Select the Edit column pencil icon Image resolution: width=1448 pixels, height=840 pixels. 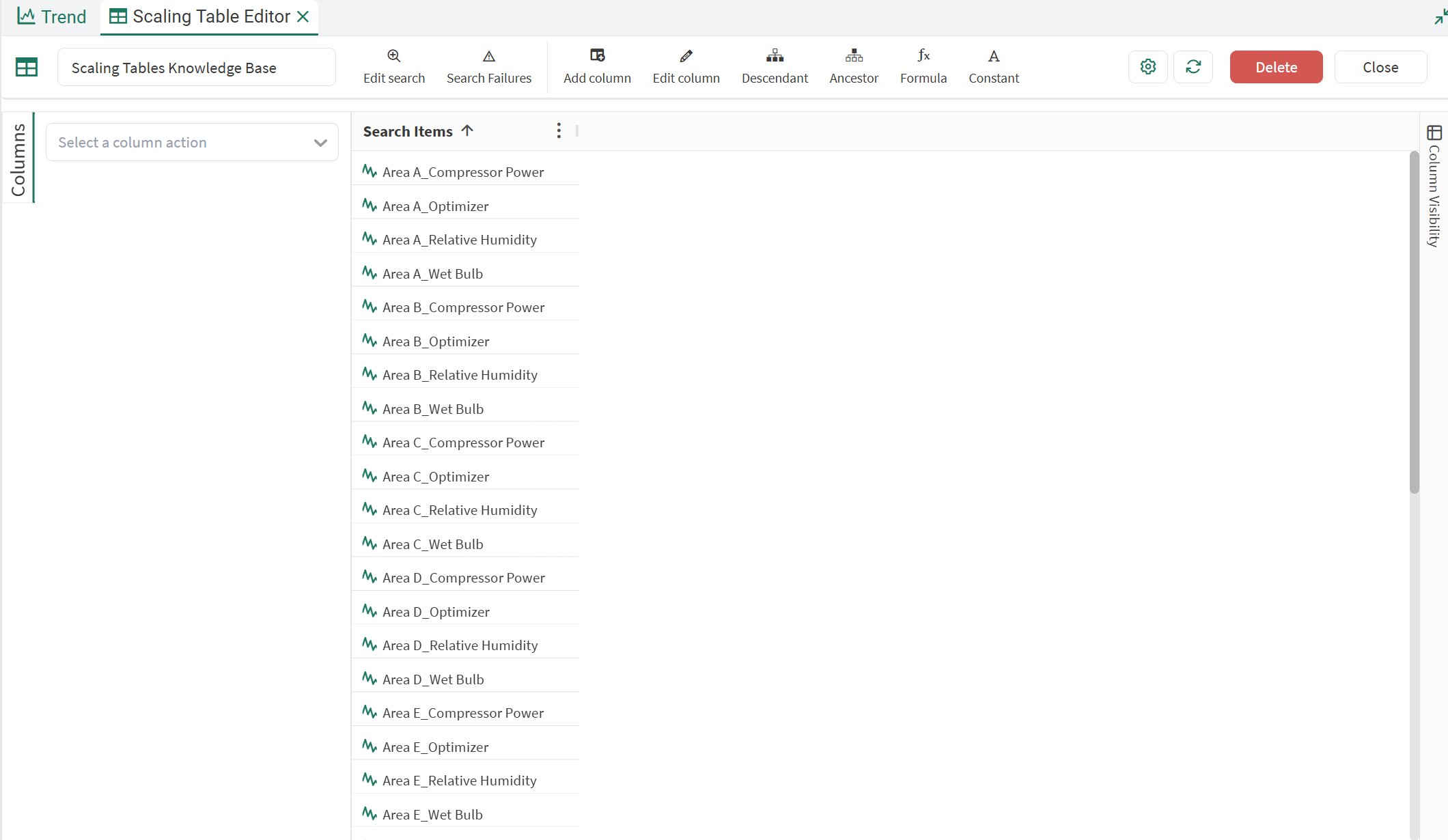pos(686,56)
